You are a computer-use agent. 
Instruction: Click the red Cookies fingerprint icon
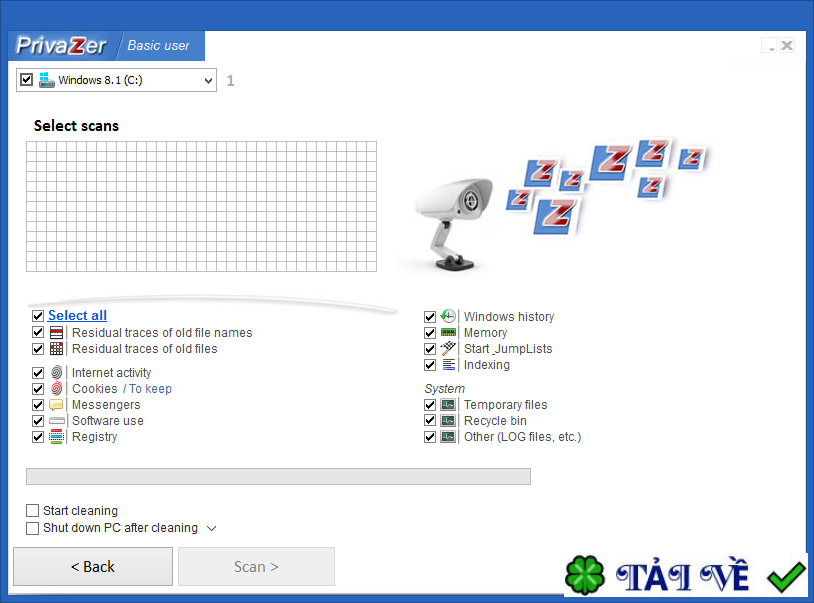click(x=57, y=389)
